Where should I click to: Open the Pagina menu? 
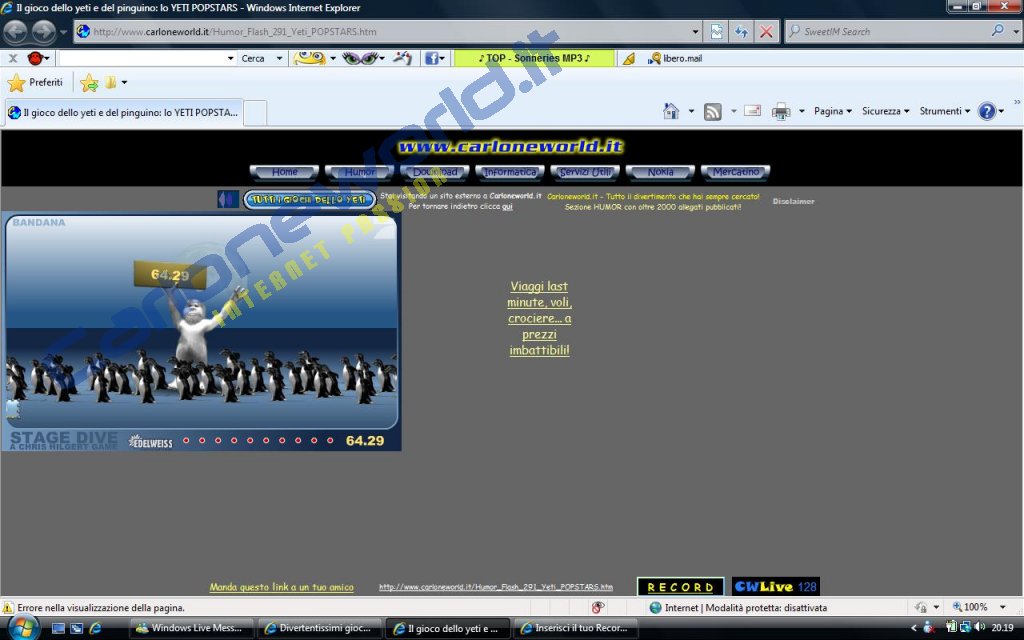[x=833, y=111]
